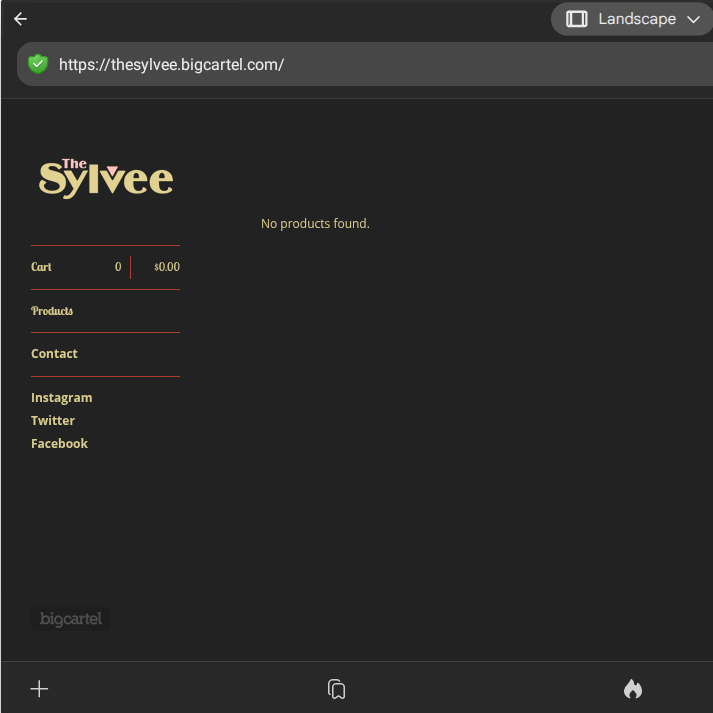Click the $0.00 cart total

coord(167,267)
